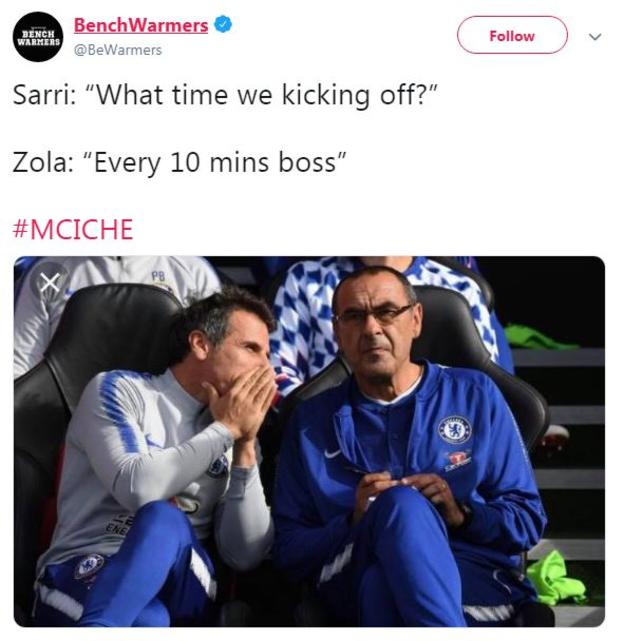Click the Chelsea crest on the blue jacket

click(454, 429)
